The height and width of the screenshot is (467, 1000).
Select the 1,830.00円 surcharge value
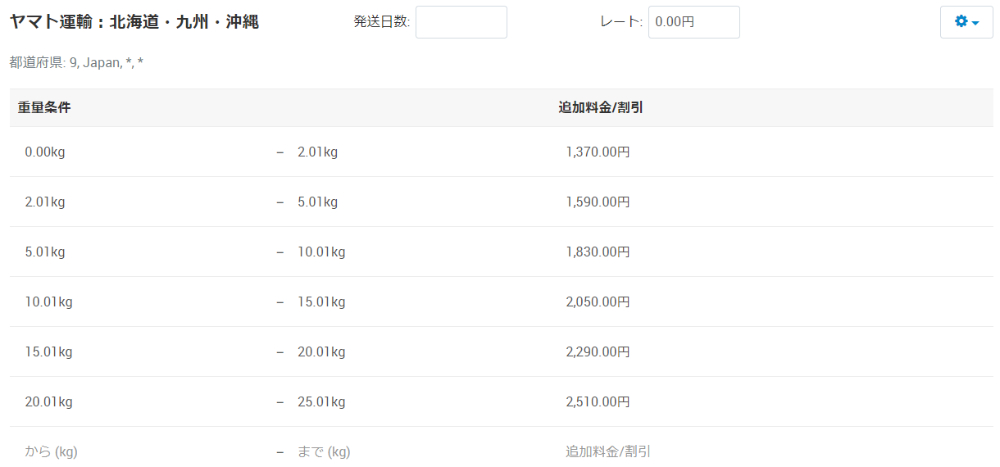598,252
